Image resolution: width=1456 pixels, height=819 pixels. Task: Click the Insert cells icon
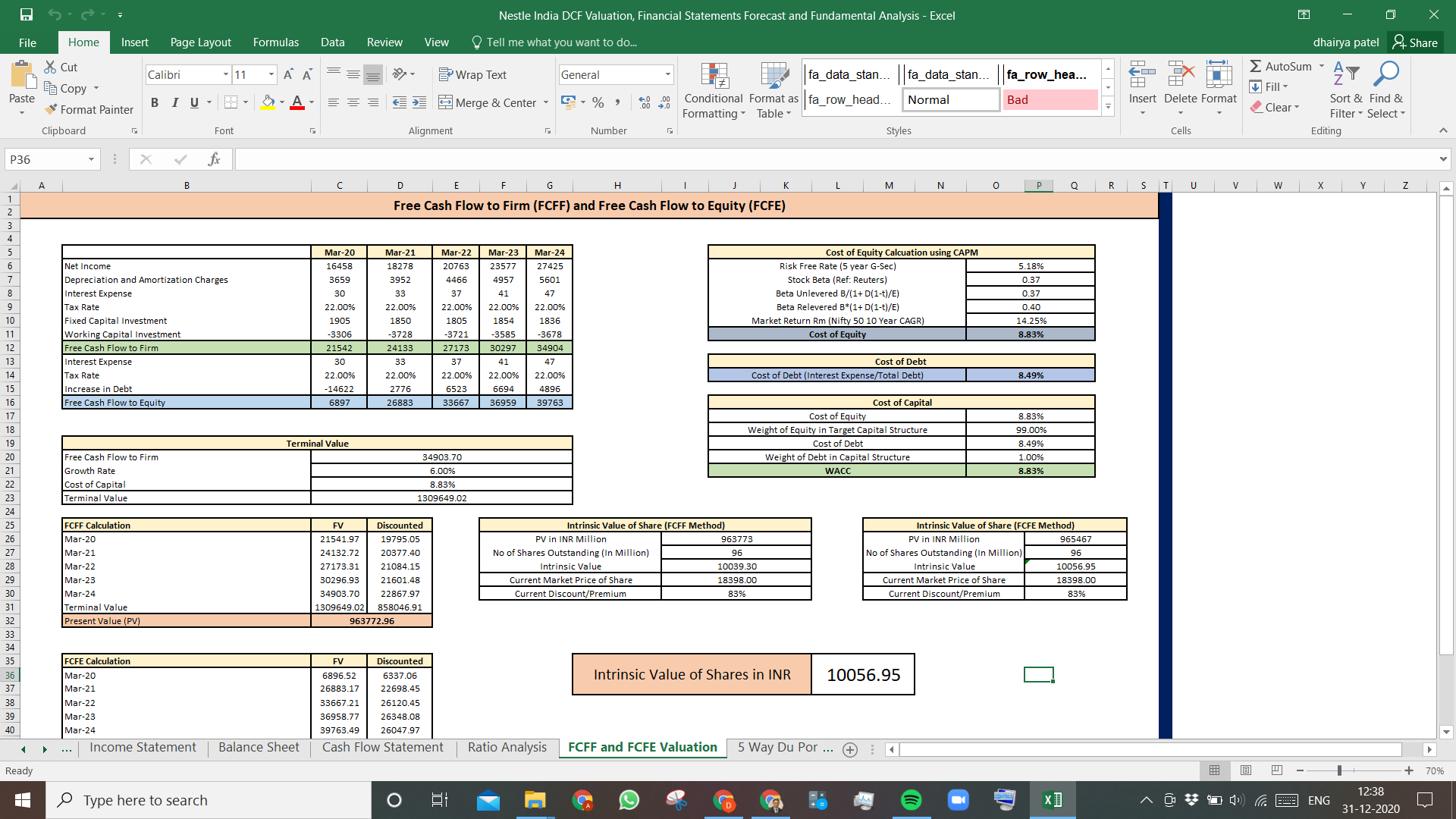point(1142,76)
